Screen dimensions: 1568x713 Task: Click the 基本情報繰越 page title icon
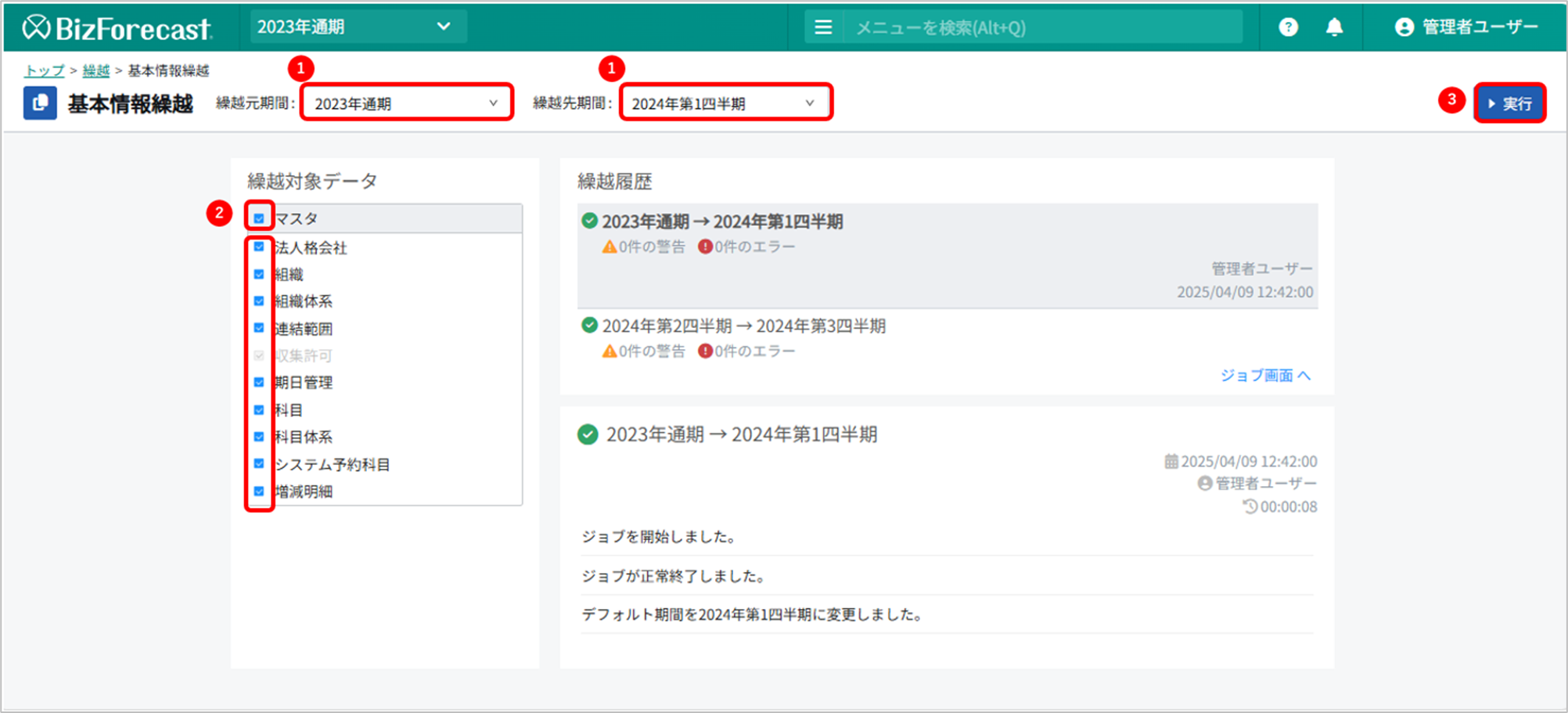[40, 103]
